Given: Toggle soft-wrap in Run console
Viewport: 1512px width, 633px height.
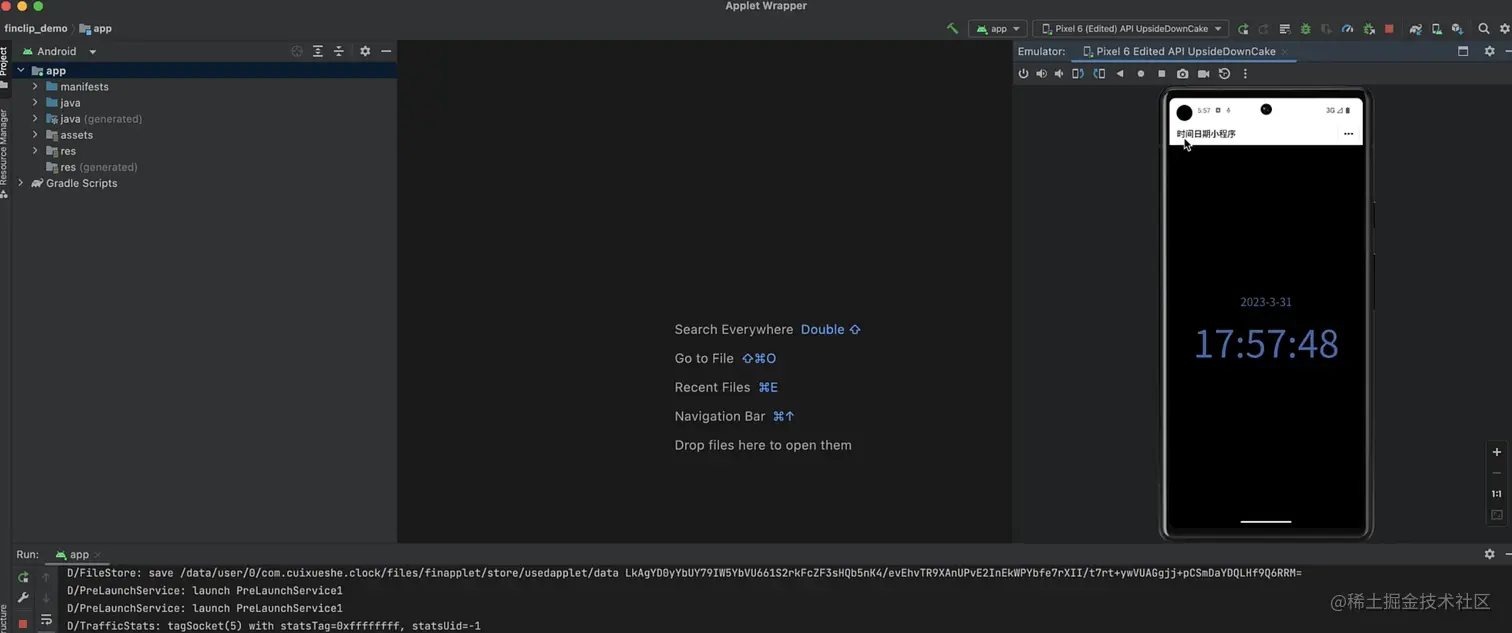Looking at the screenshot, I should coord(46,621).
